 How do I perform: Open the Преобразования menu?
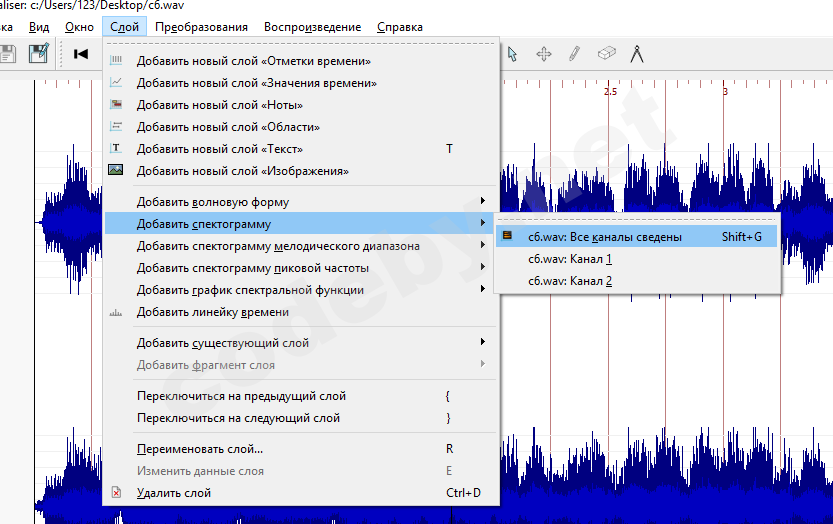click(x=201, y=27)
